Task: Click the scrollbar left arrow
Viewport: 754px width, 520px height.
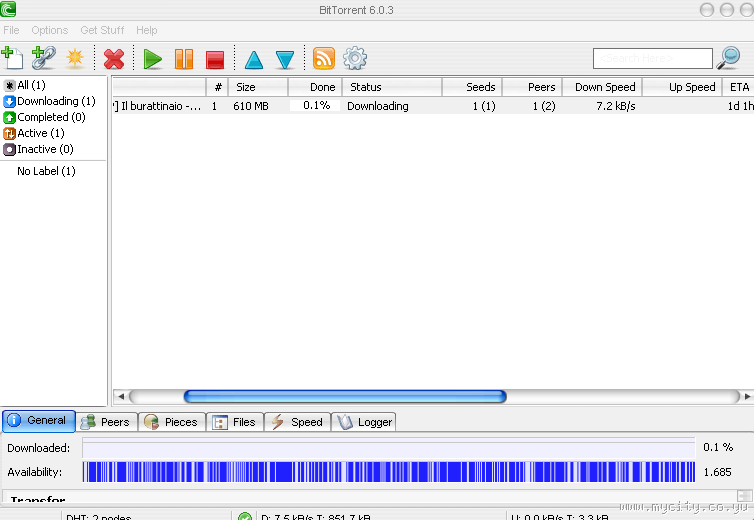Action: (x=121, y=396)
